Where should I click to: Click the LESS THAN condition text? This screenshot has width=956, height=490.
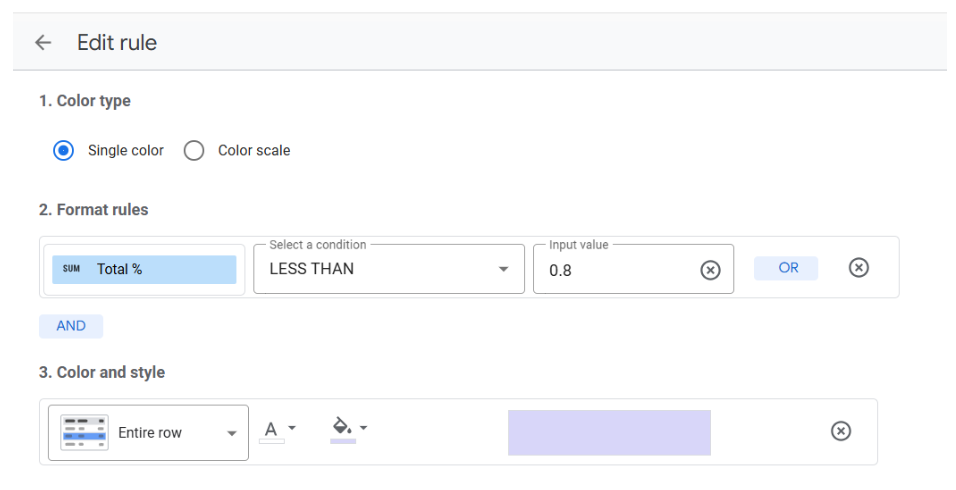[312, 269]
